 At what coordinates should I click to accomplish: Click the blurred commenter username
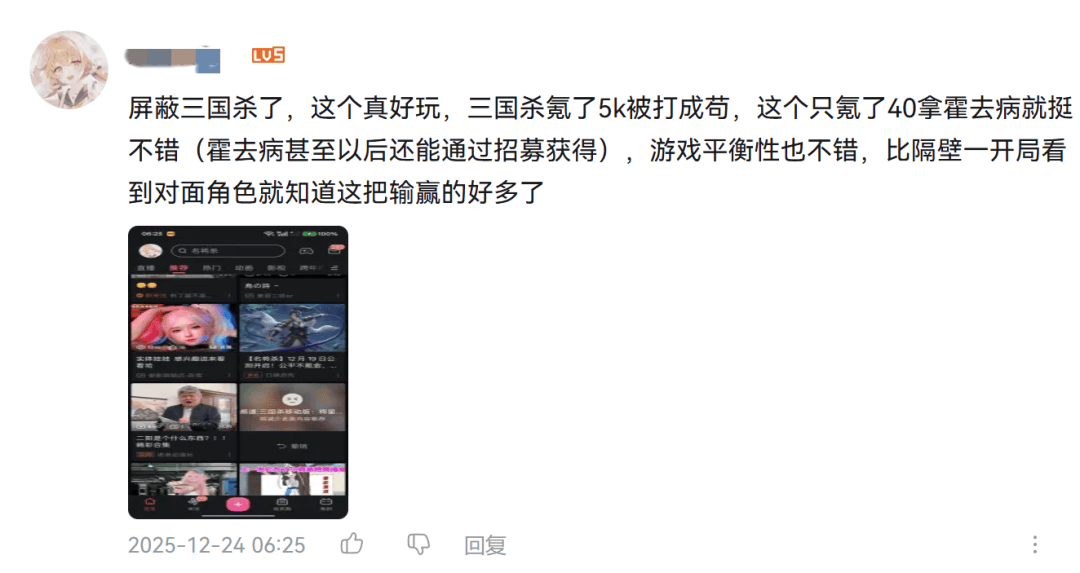point(173,60)
